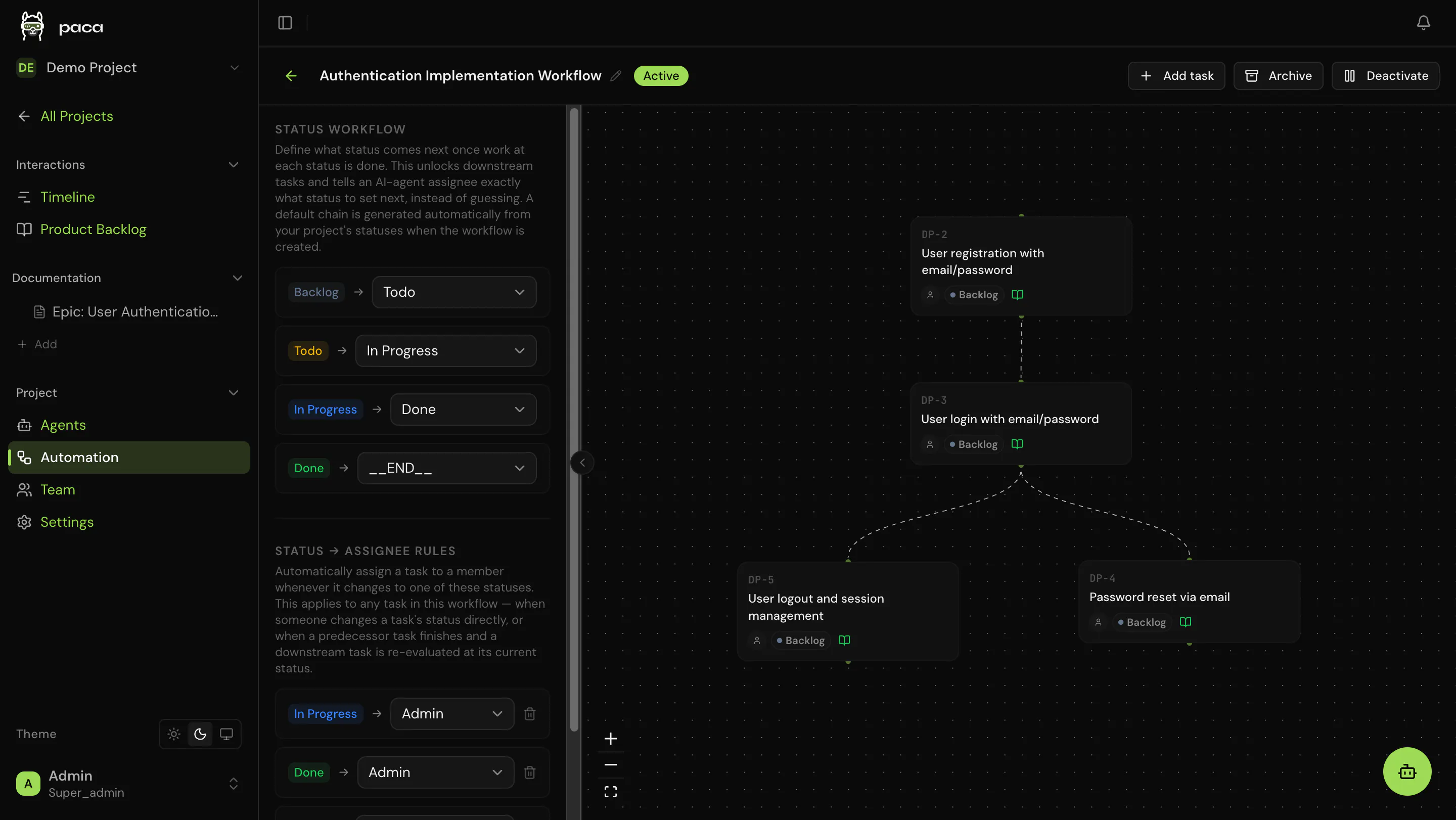Click Backlog status on DP-4 card
This screenshot has height=820, width=1456.
pyautogui.click(x=1142, y=622)
